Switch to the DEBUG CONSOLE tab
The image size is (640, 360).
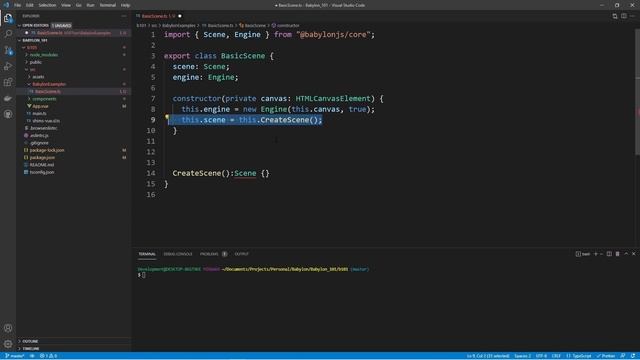tap(178, 254)
